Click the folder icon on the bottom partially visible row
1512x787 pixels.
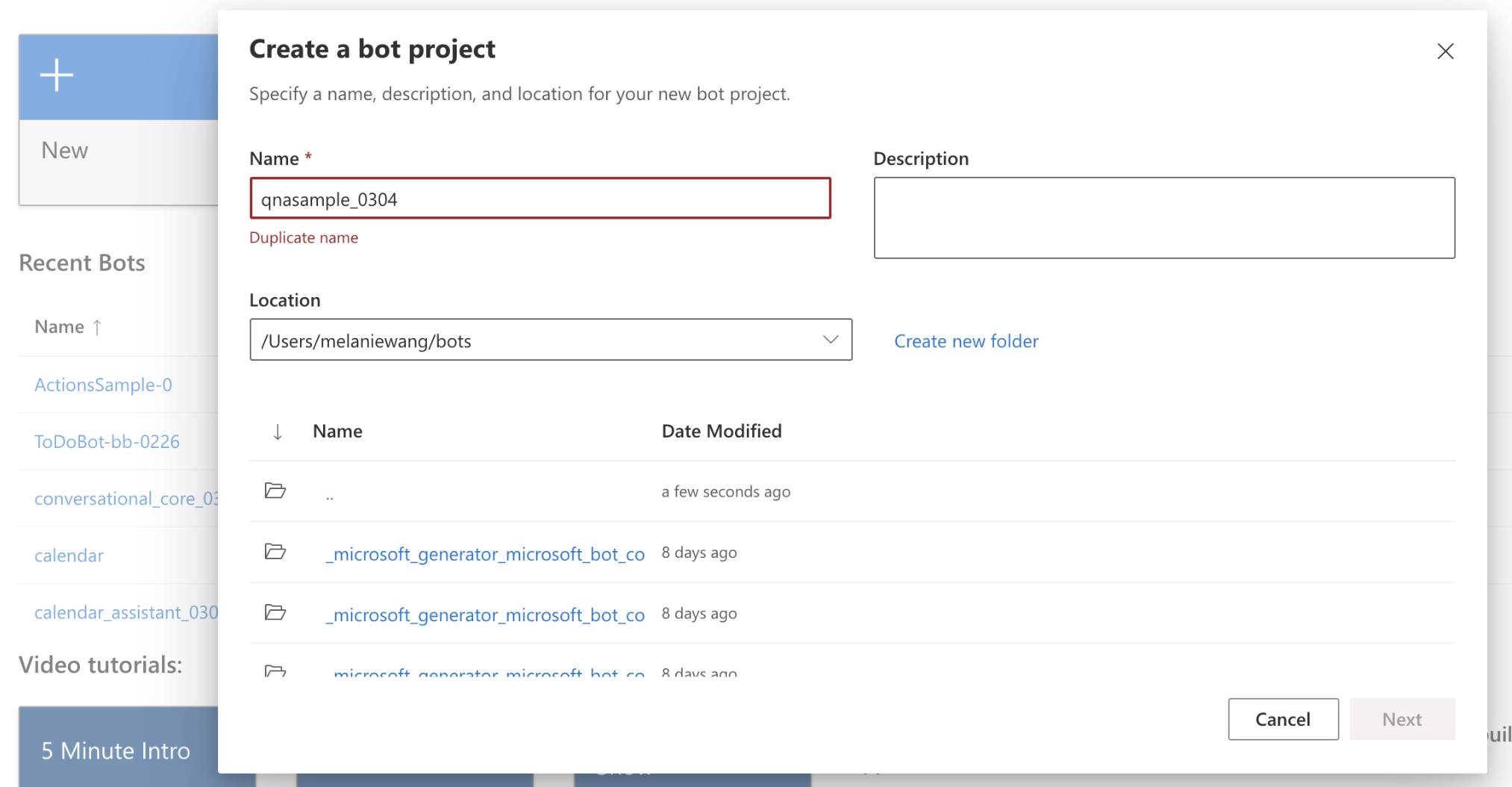tap(275, 671)
